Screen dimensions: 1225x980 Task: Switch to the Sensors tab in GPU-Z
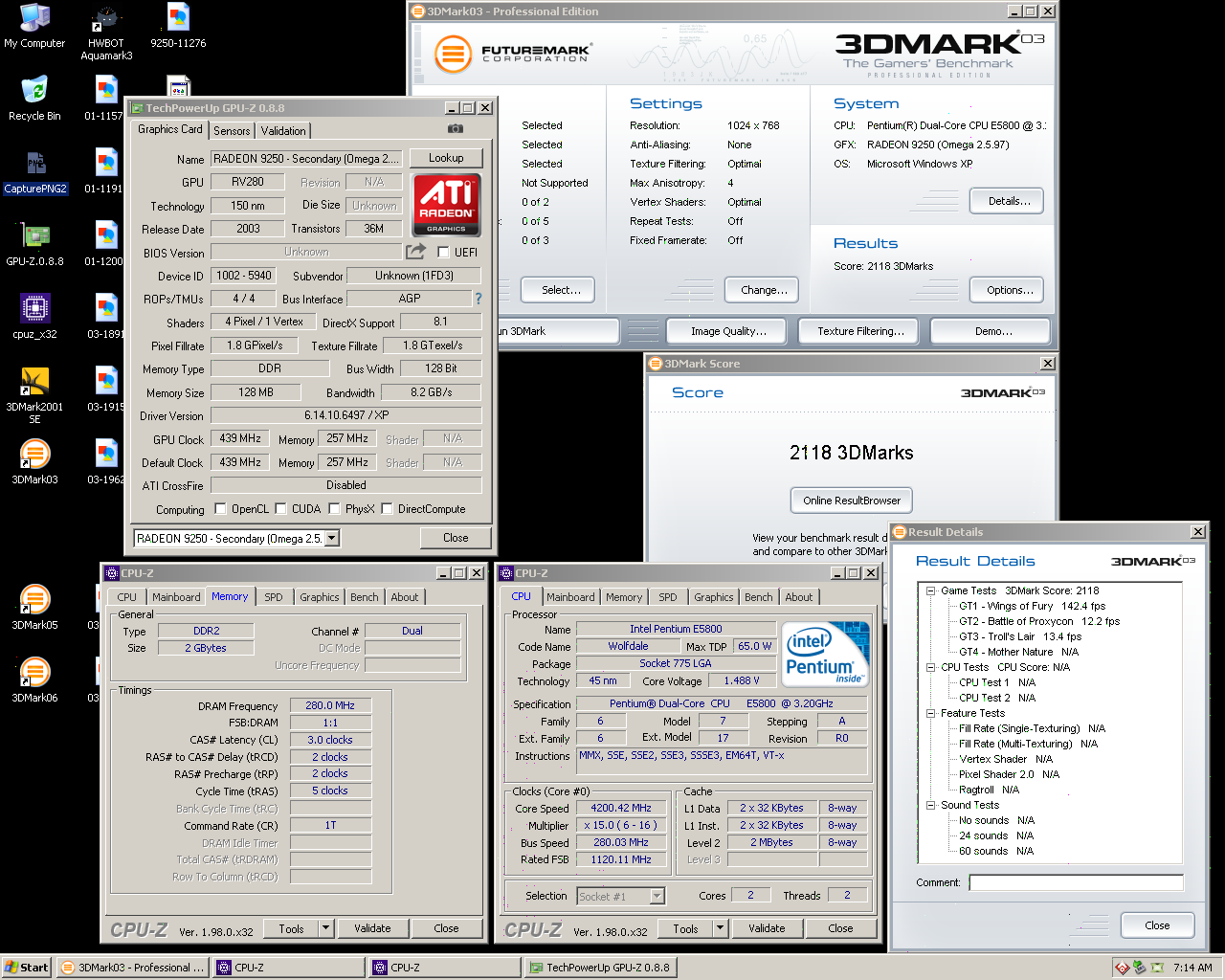click(232, 131)
